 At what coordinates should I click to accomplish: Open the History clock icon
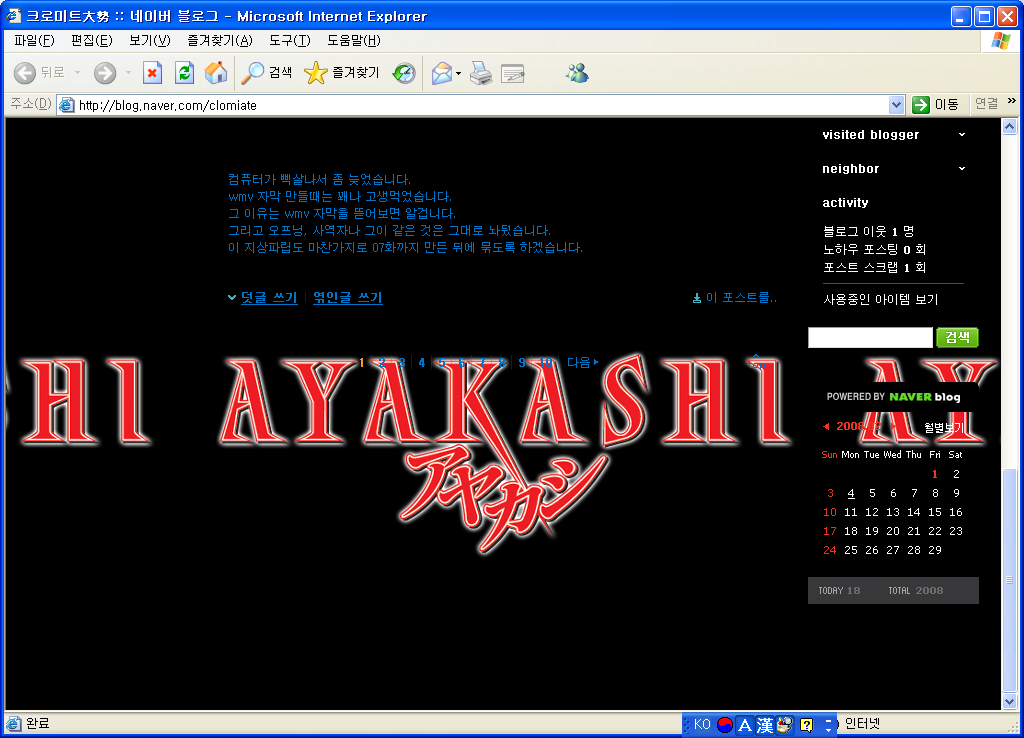coord(404,72)
